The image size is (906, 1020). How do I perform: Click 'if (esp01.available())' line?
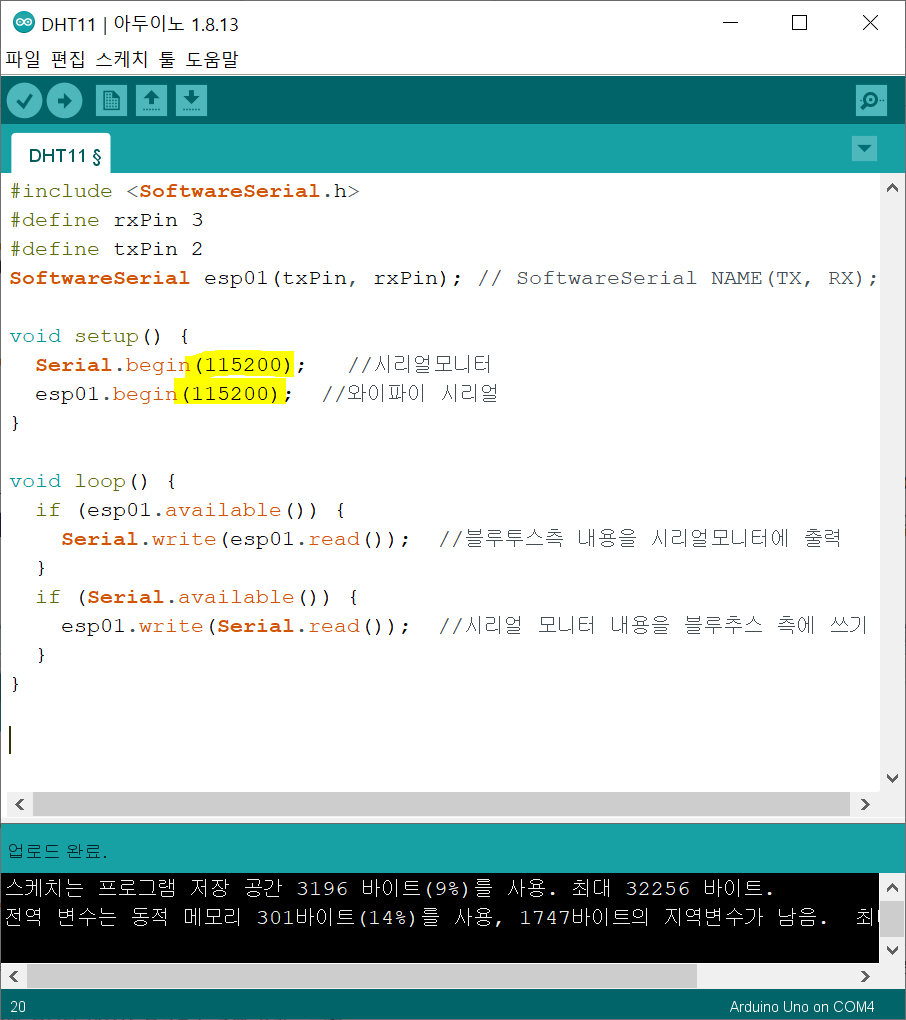point(191,510)
